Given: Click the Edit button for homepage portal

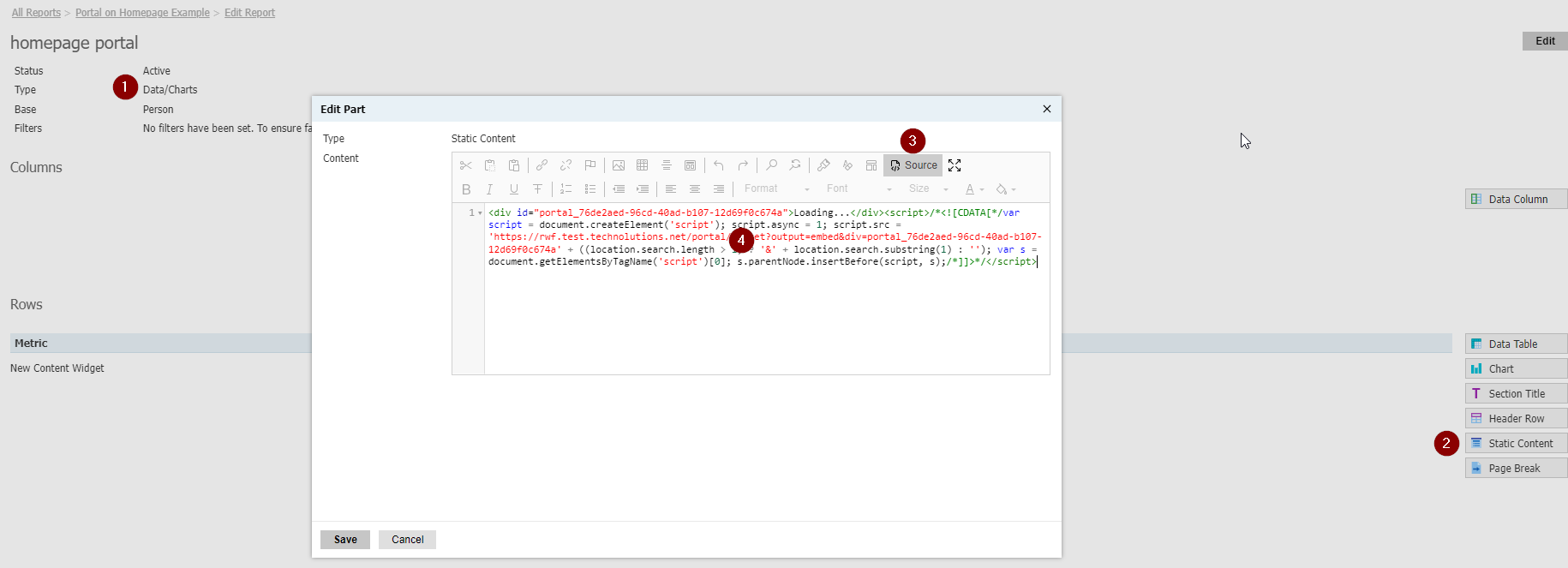Looking at the screenshot, I should click(x=1545, y=41).
